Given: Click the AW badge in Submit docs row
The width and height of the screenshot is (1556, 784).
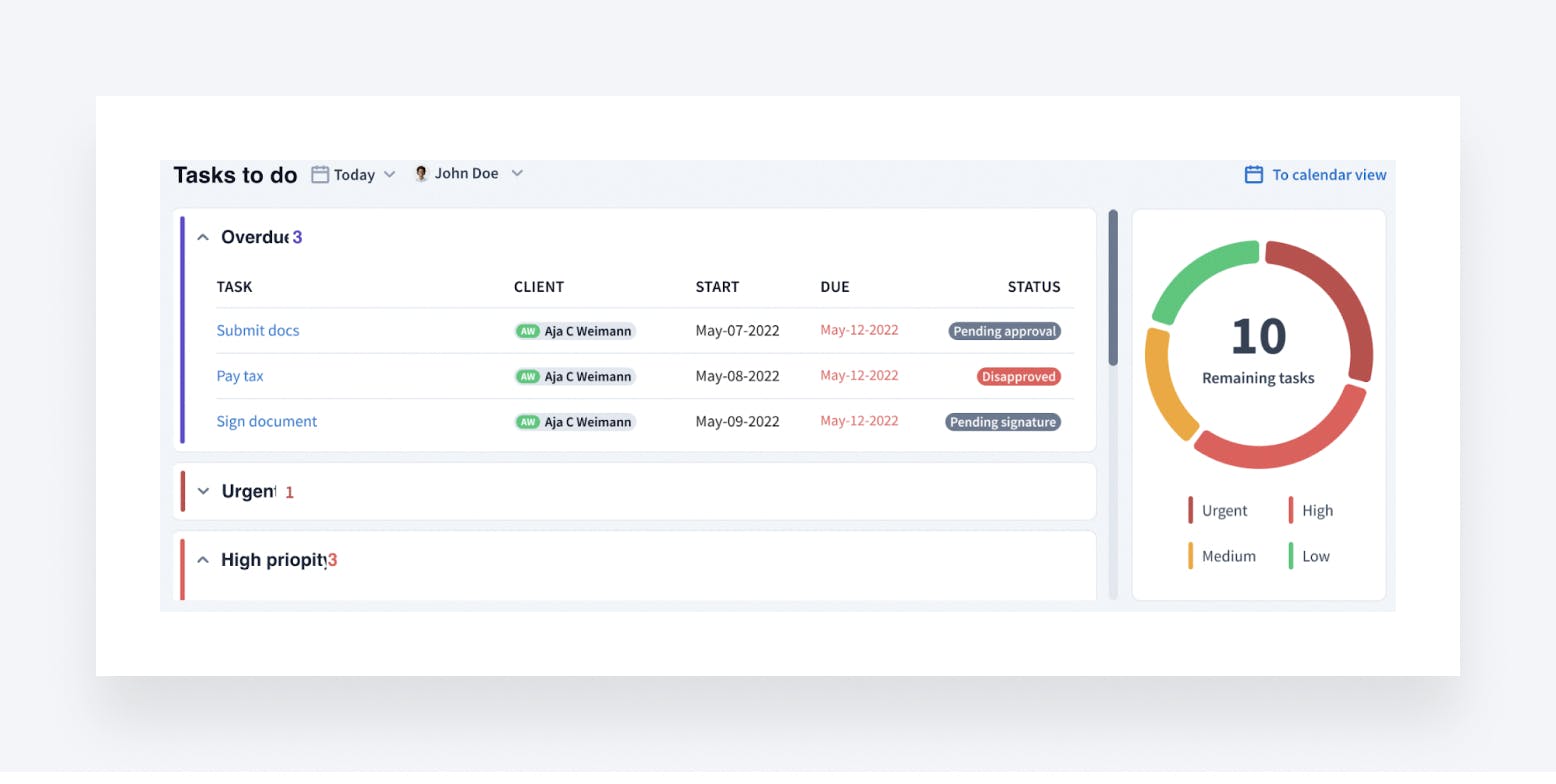Looking at the screenshot, I should click(528, 331).
